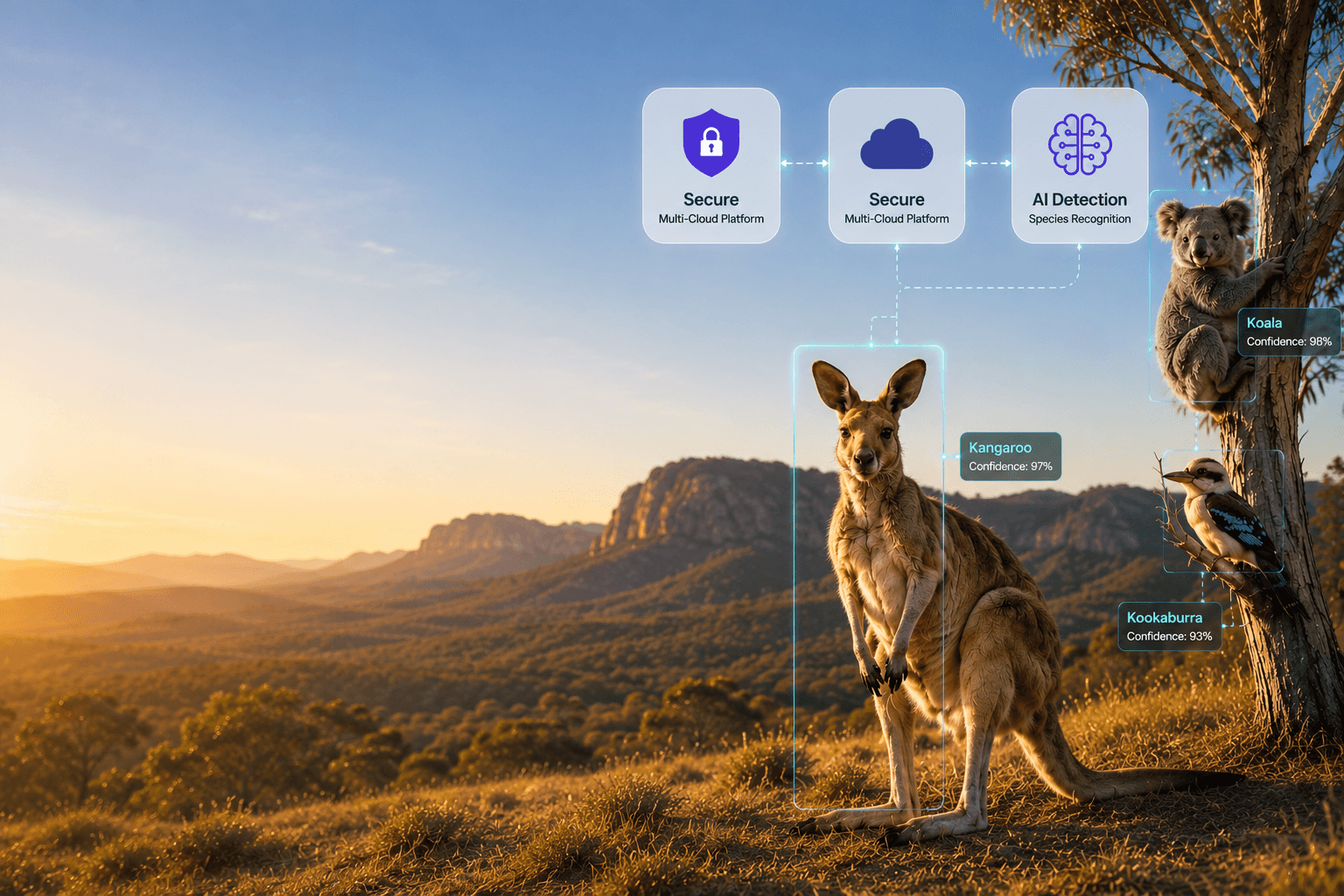Select the Koala detection label
Viewport: 1344px width, 896px height.
1289,332
